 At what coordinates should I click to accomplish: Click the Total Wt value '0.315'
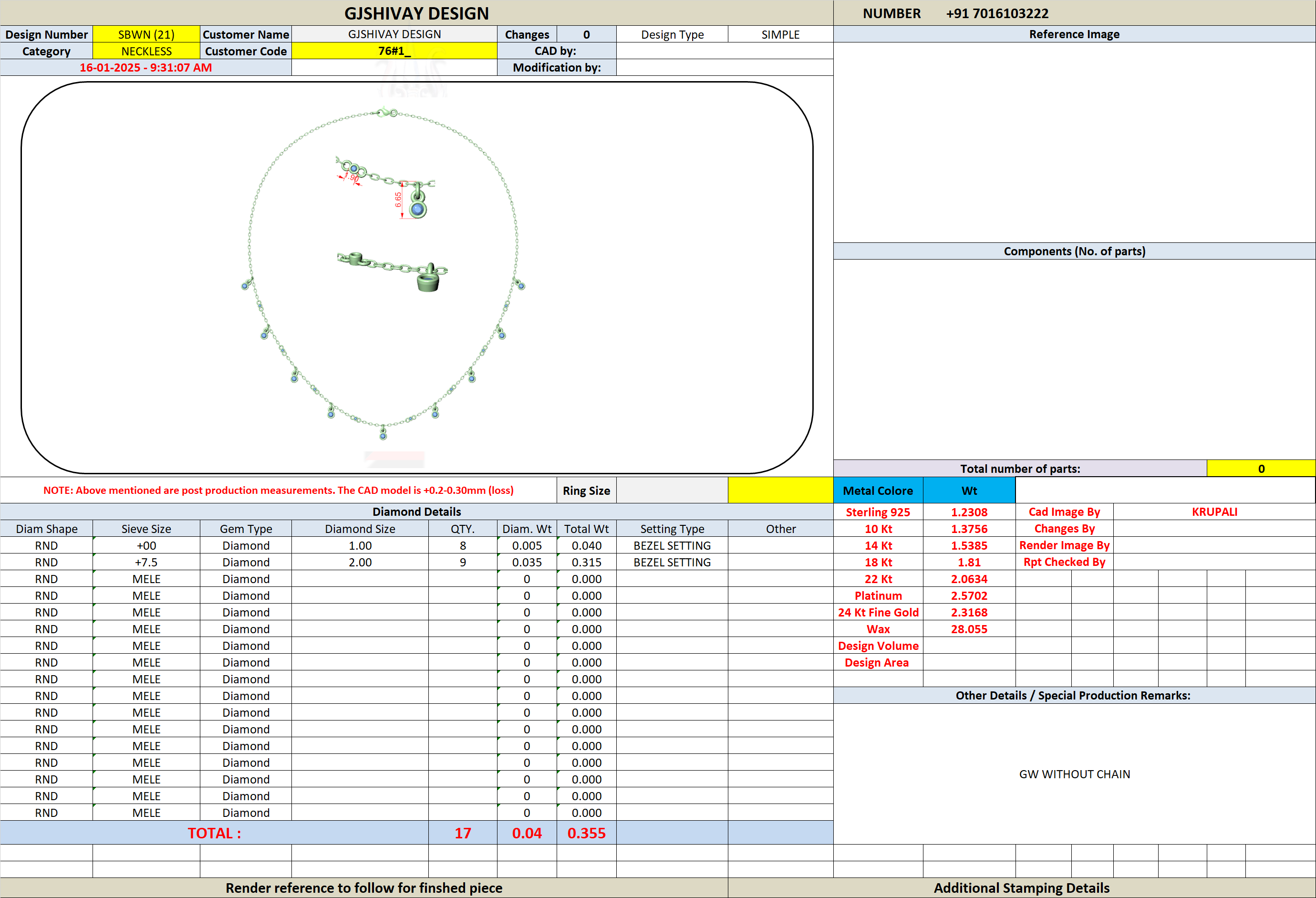pos(586,563)
